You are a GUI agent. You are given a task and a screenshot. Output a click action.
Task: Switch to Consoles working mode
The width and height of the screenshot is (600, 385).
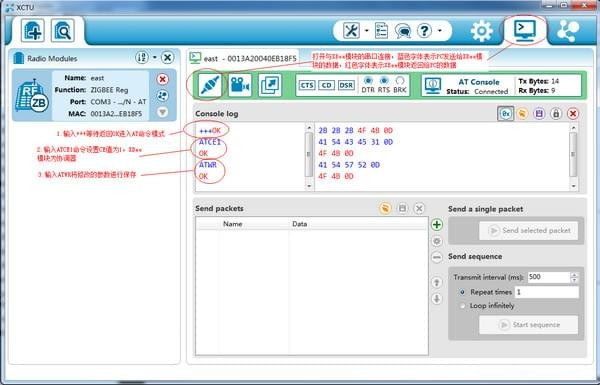(525, 30)
